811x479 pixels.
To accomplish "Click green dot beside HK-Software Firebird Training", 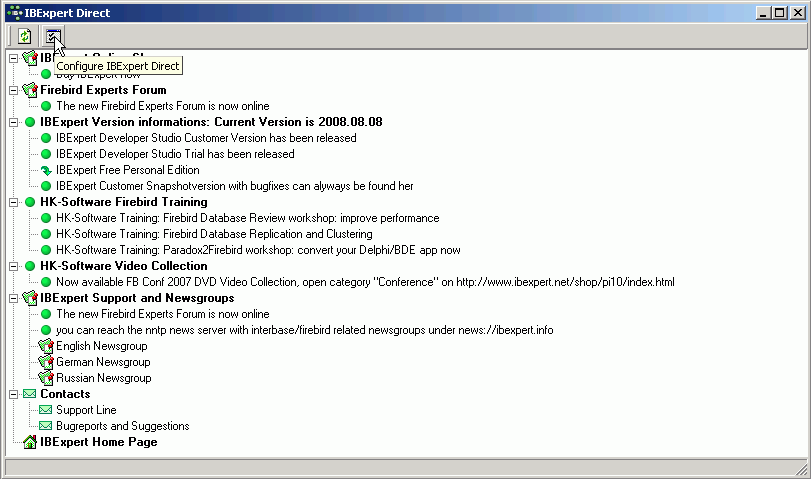I will [x=30, y=202].
